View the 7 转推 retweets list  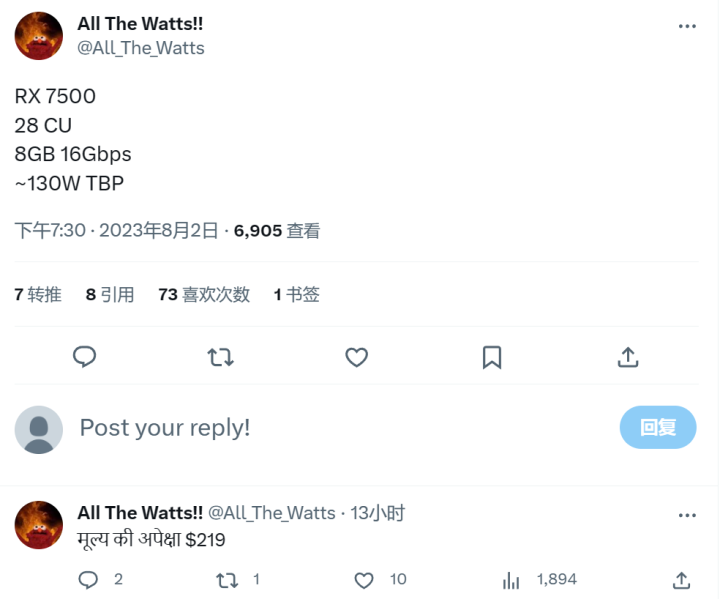[38, 294]
